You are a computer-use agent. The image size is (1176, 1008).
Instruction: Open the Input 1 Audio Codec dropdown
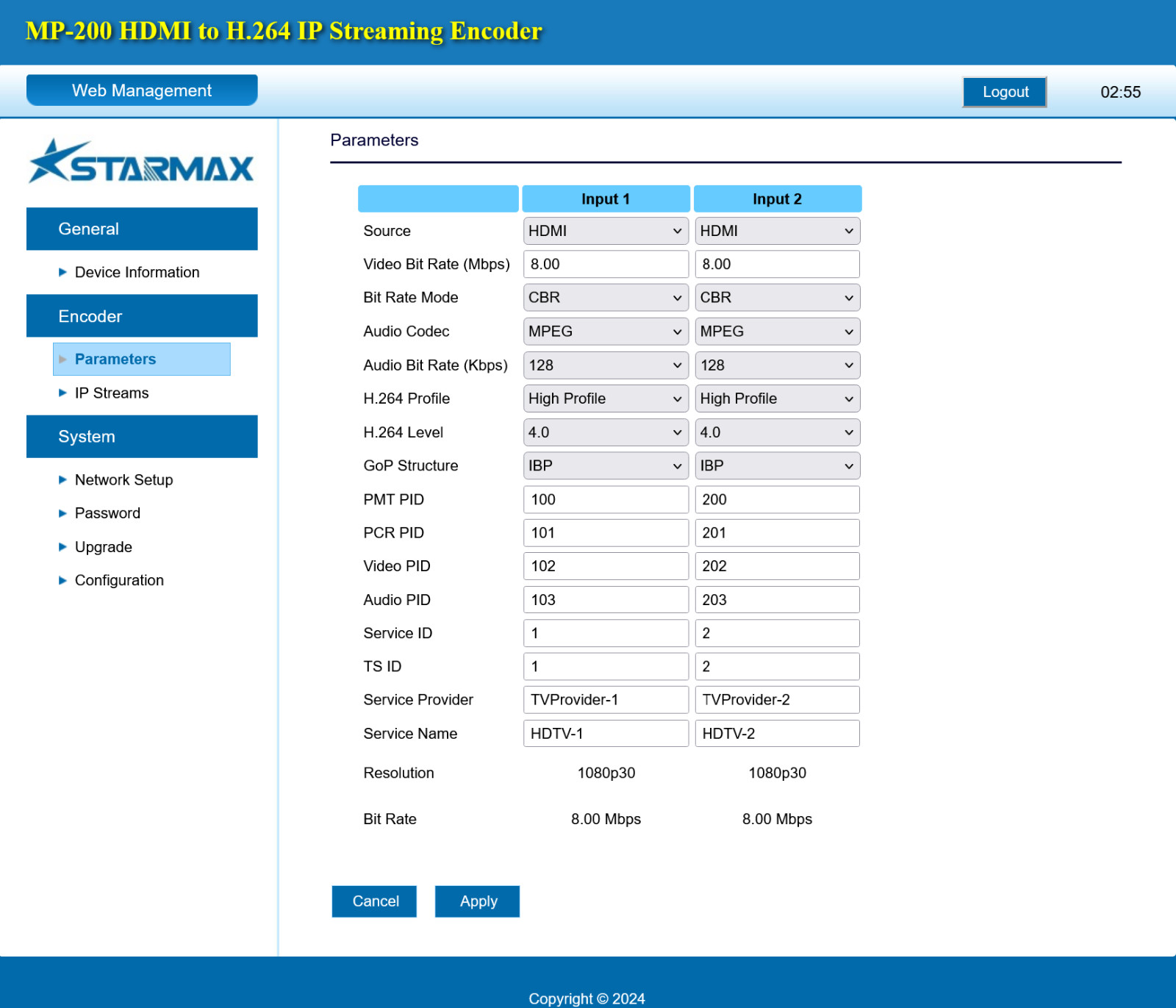[x=606, y=332]
